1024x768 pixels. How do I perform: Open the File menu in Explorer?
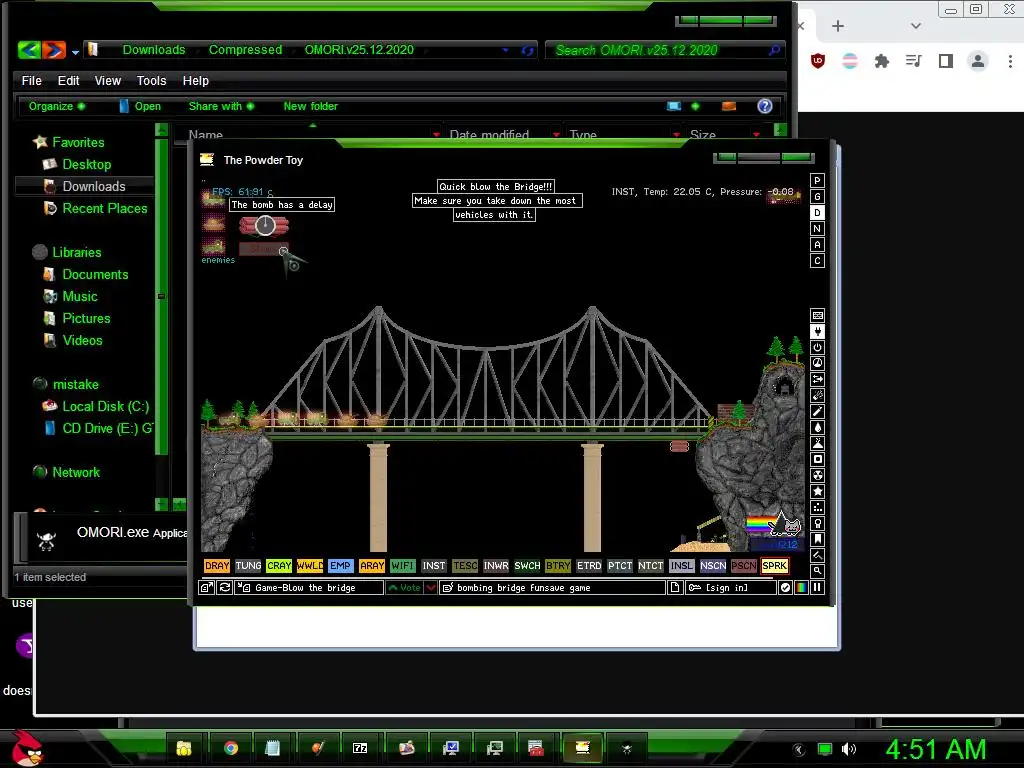tap(31, 80)
